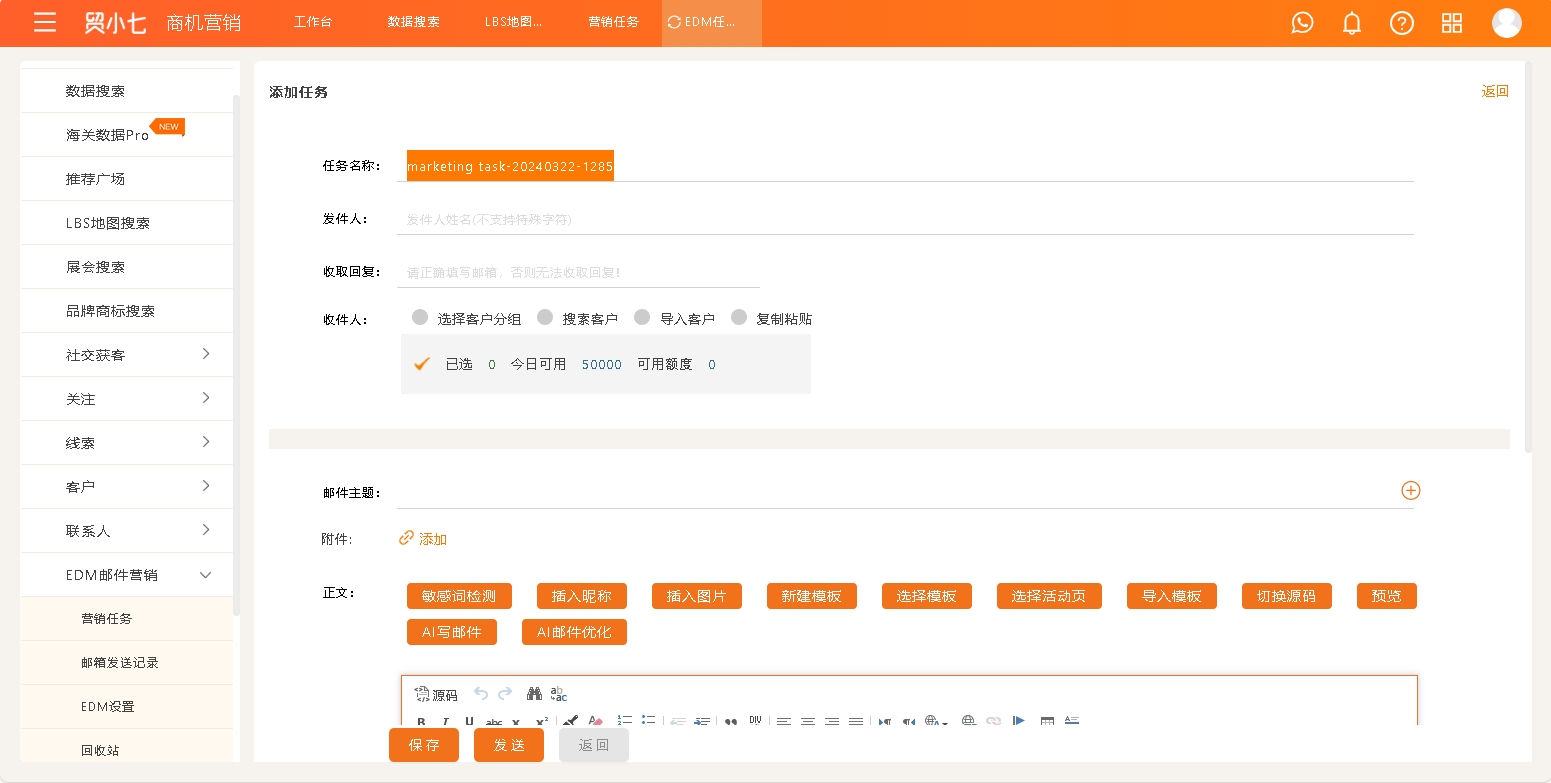The image size is (1551, 783).
Task: Switch to the LBS地图 top tab
Action: 514,22
